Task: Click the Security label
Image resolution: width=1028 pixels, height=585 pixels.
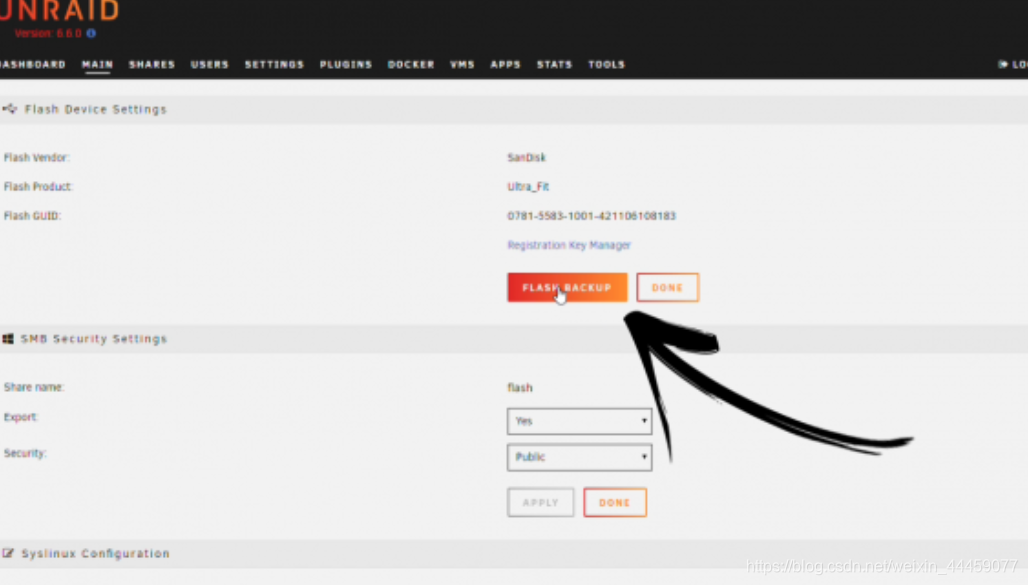Action: 25,453
